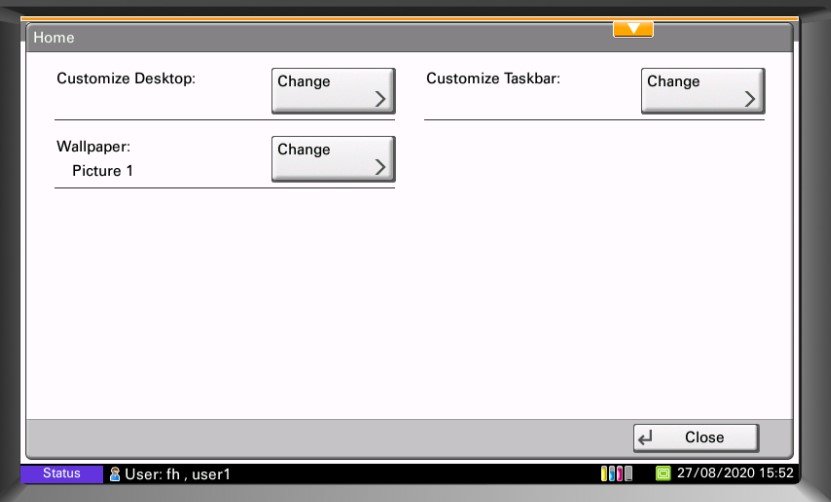The height and width of the screenshot is (502, 831).
Task: Tap the chevron on Customize Taskbar's Change button
Action: 750,98
